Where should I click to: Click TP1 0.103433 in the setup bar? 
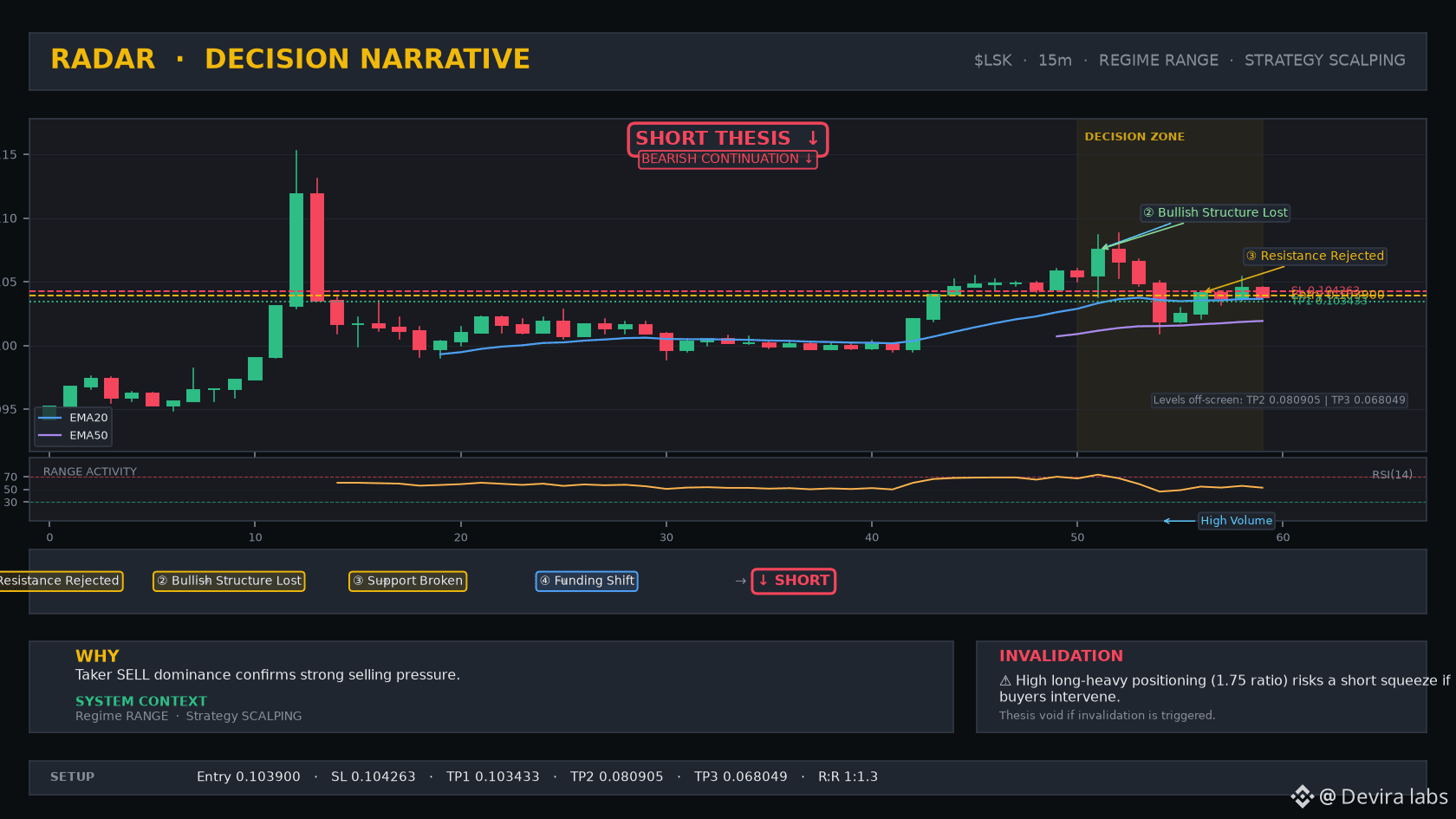tap(493, 777)
